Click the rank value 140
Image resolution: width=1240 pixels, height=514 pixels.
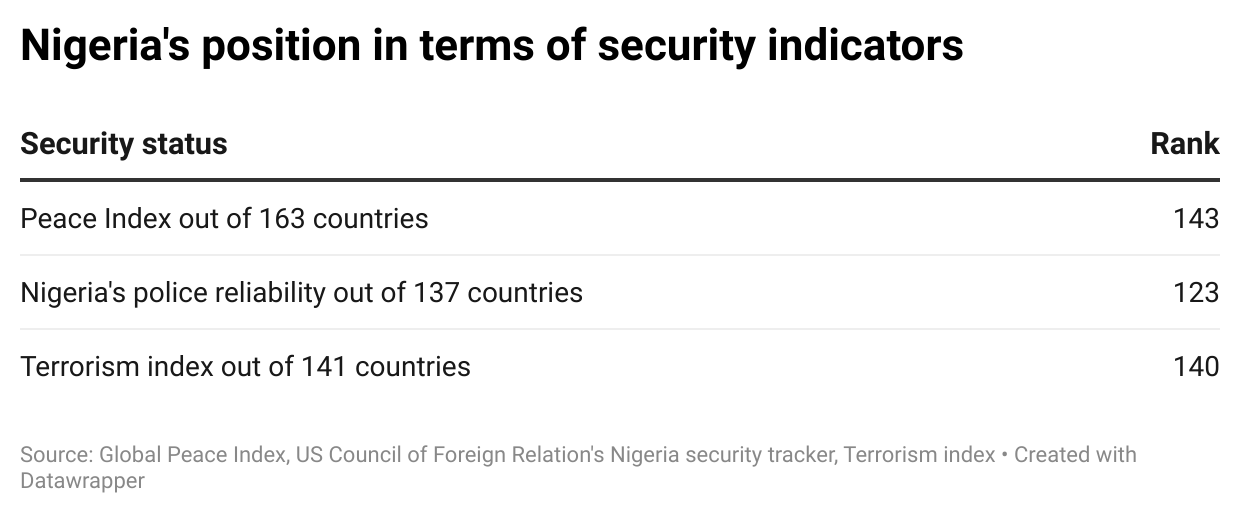[x=1196, y=366]
